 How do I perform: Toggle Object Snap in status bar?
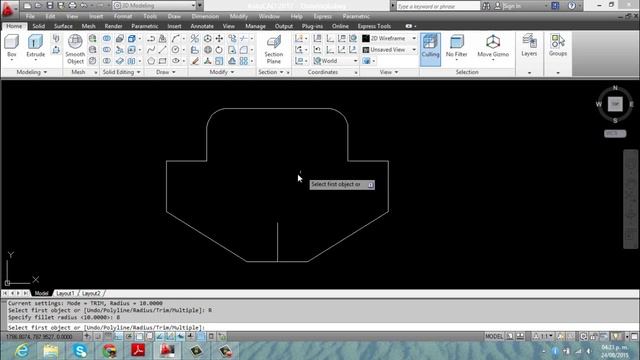click(x=139, y=337)
